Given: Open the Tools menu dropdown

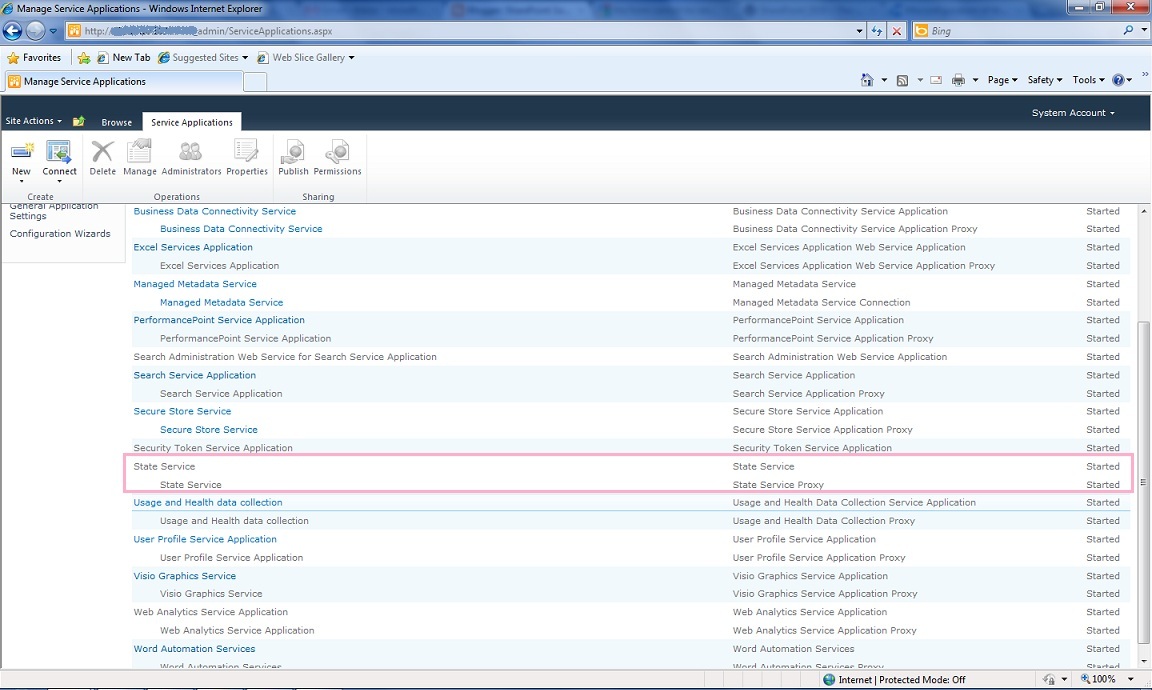Looking at the screenshot, I should pyautogui.click(x=1088, y=80).
